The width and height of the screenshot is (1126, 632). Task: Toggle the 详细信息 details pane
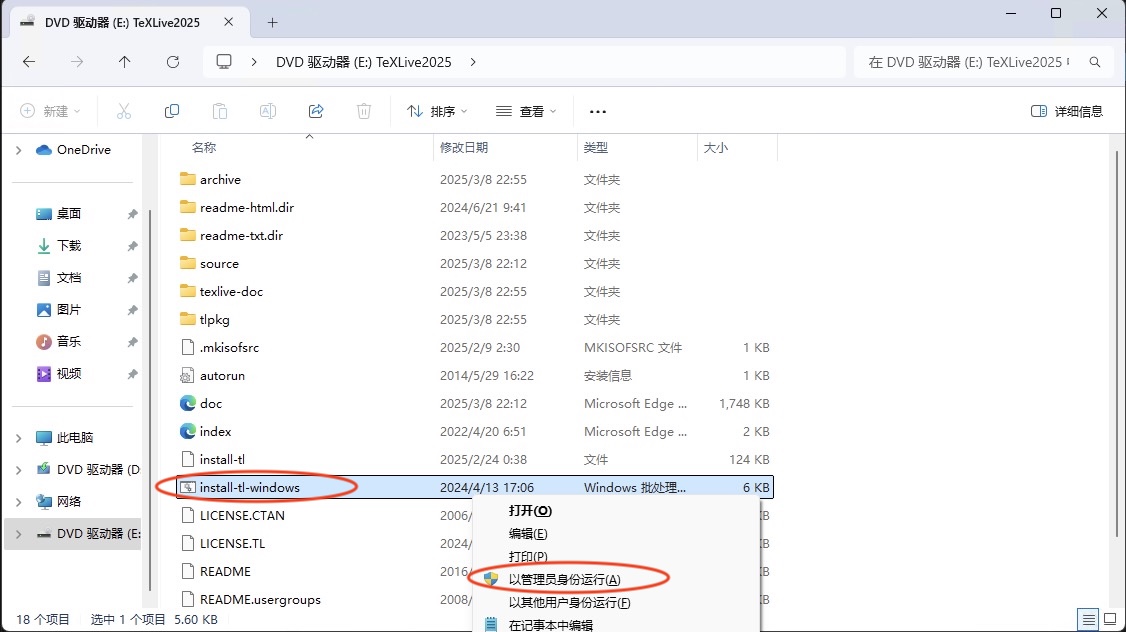[1066, 111]
